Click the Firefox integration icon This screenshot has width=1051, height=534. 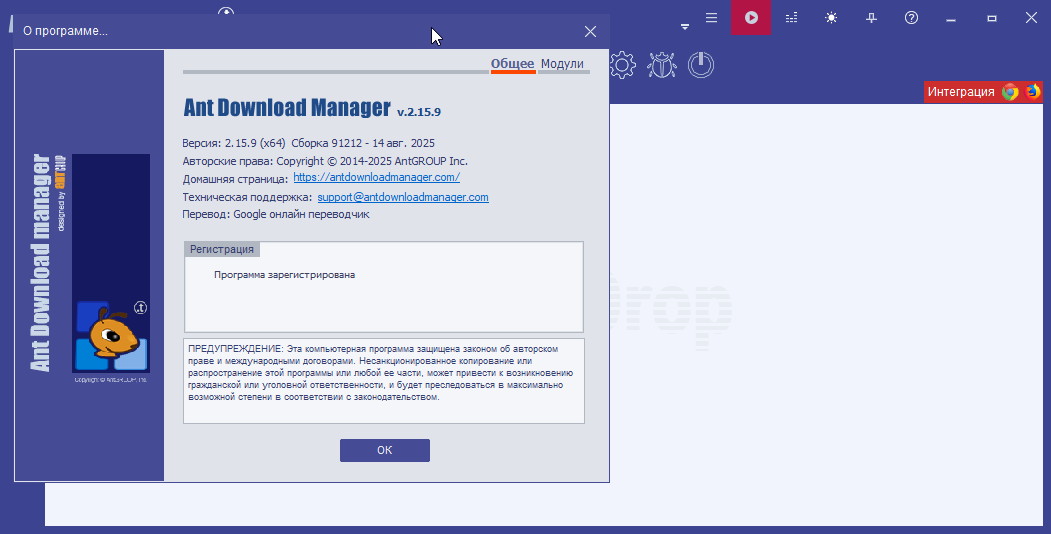[x=1033, y=91]
